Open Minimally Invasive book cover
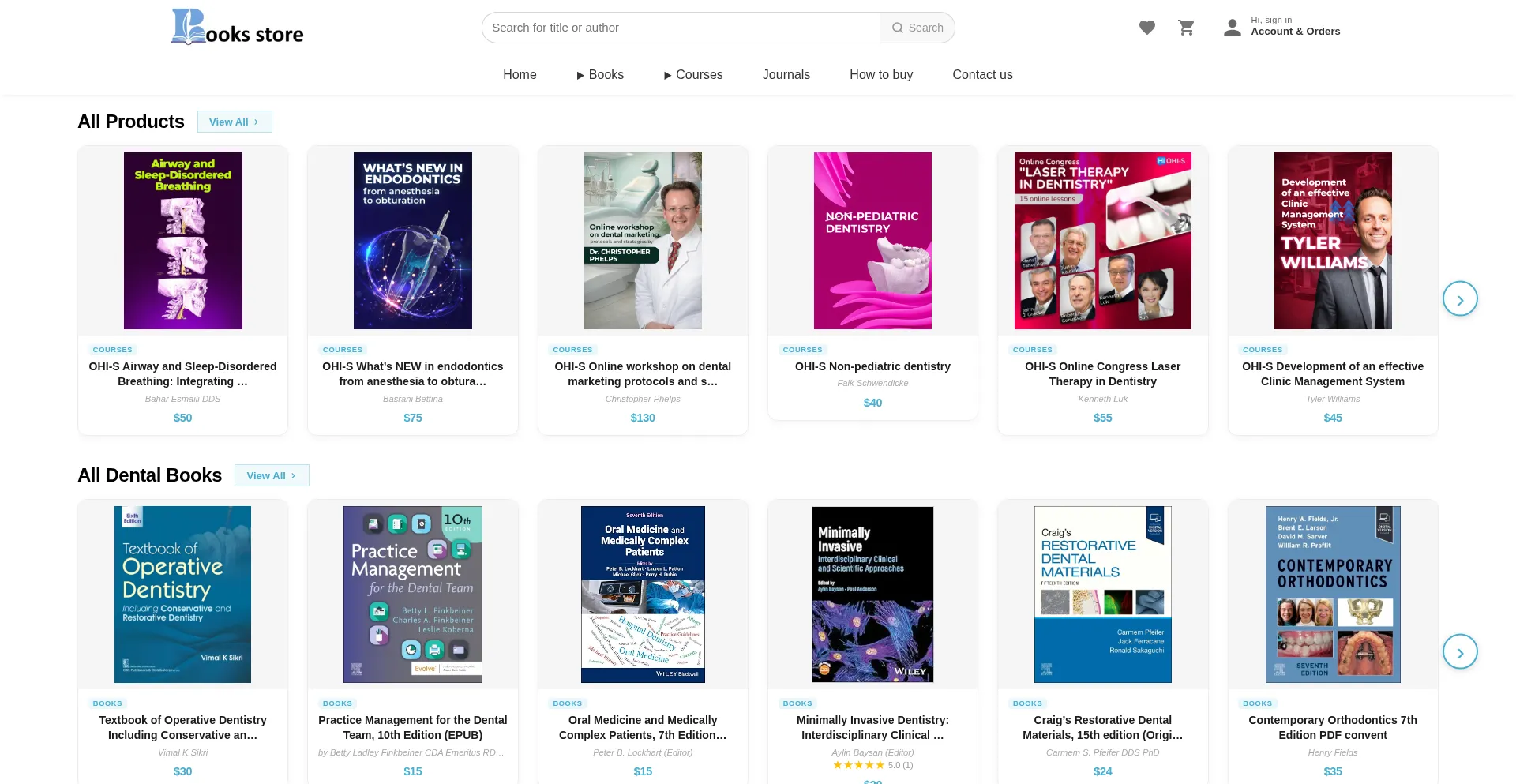This screenshot has width=1516, height=784. (872, 595)
